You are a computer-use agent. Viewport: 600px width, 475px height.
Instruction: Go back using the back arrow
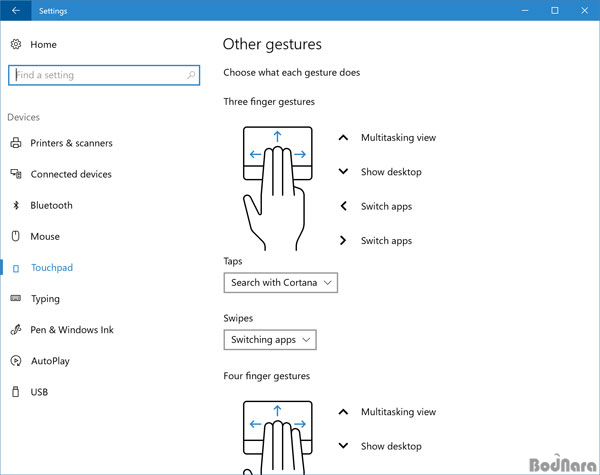click(x=16, y=10)
